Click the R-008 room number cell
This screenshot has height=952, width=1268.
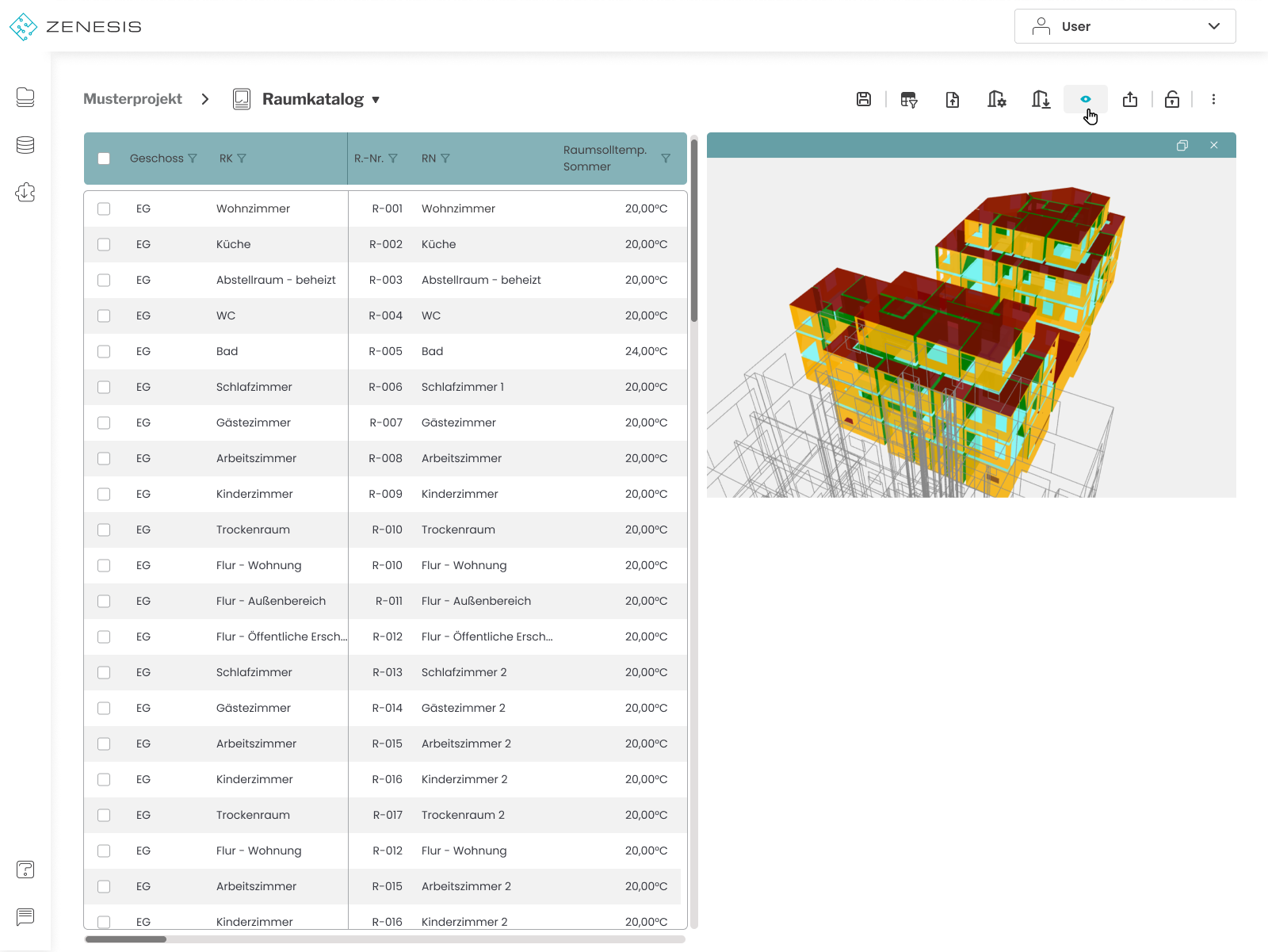[x=385, y=458]
